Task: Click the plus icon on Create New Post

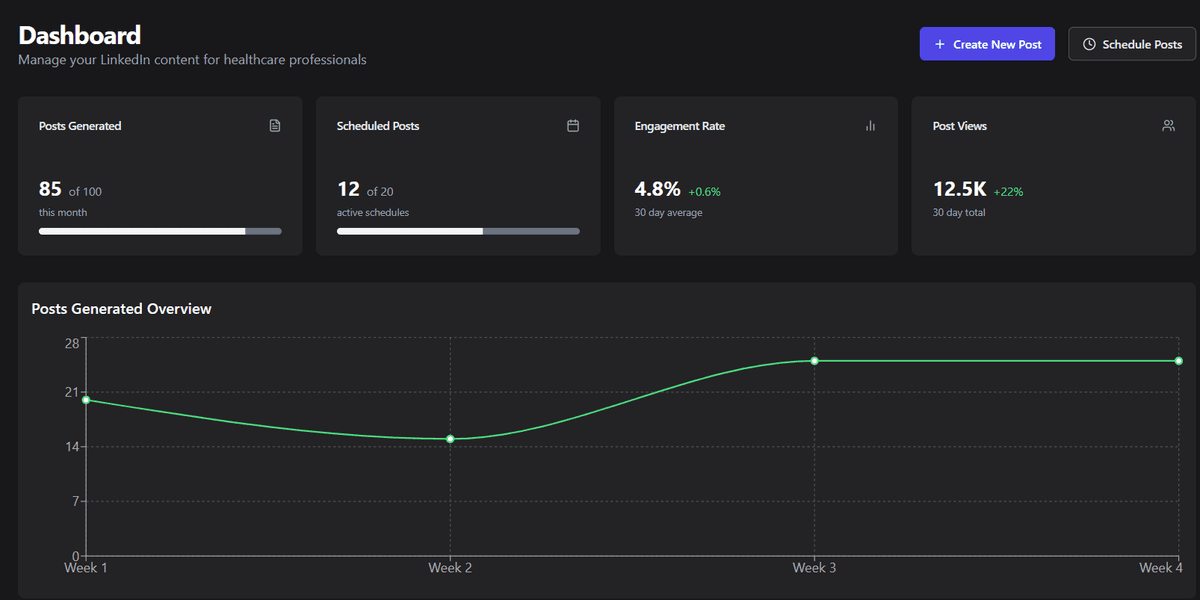Action: (x=939, y=44)
